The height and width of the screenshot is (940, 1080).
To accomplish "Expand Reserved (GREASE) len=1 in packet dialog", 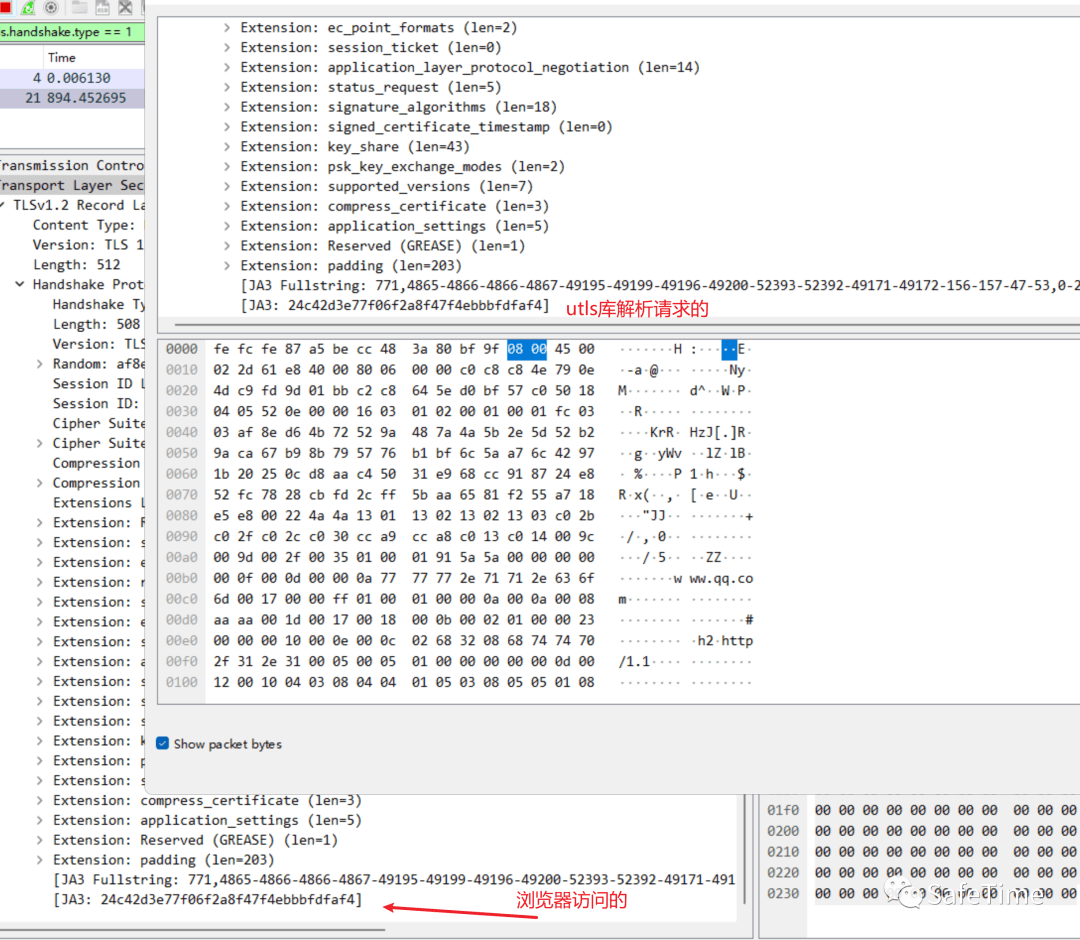I will (227, 246).
